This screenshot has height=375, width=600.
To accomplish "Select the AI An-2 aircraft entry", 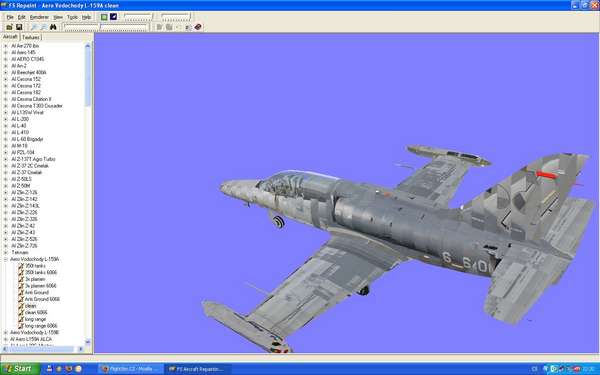I will [x=19, y=66].
